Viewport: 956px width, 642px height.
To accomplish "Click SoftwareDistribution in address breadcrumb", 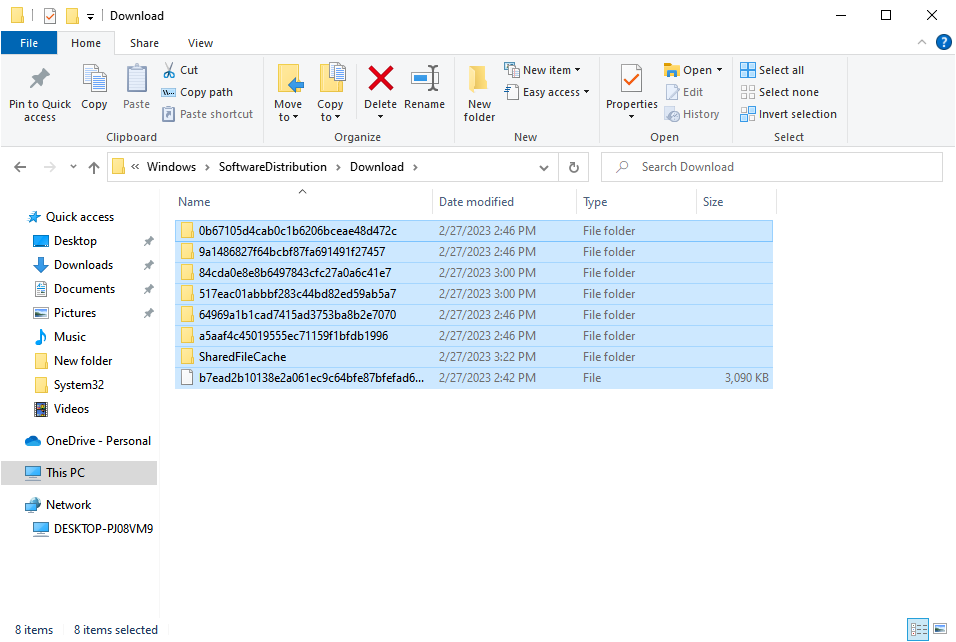I will coord(273,167).
